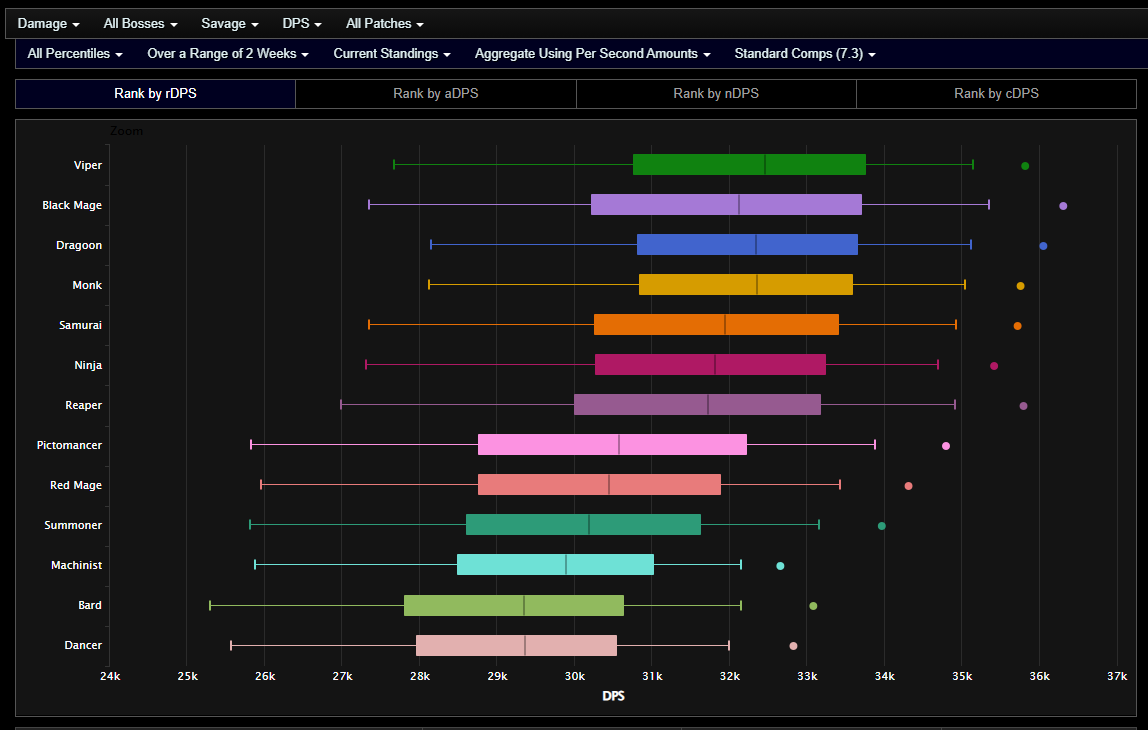This screenshot has width=1148, height=730.
Task: Expand Aggregate Using Per Second Amounts
Action: tap(592, 53)
